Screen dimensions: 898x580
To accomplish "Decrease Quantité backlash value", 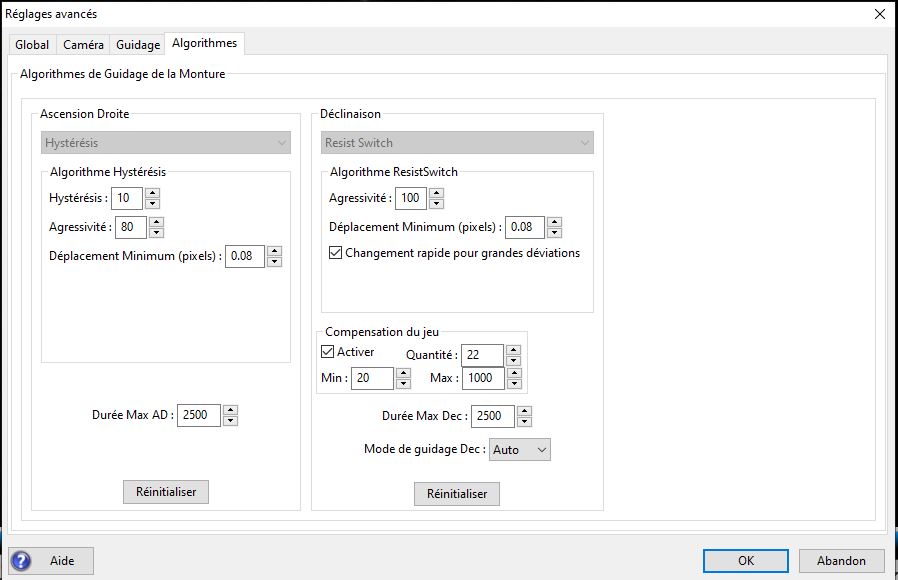I will [514, 361].
